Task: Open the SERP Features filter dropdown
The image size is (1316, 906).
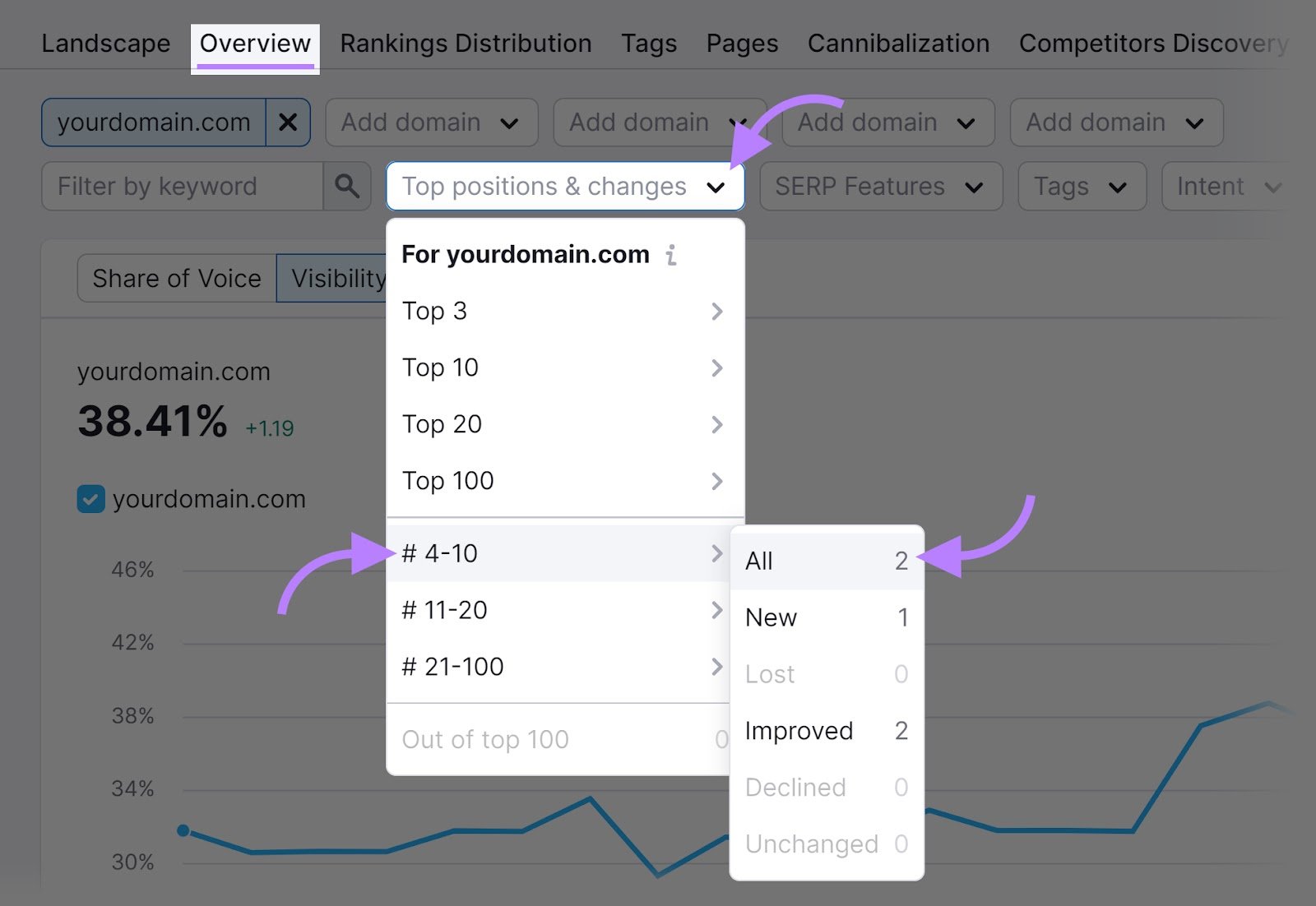Action: pyautogui.click(x=880, y=187)
